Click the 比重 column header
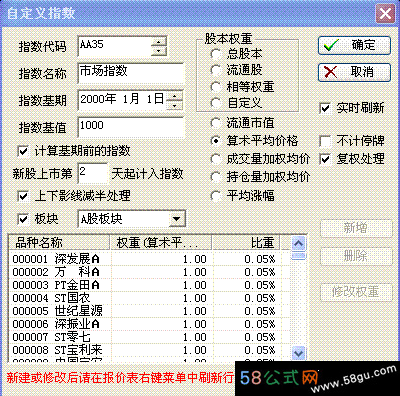This screenshot has width=400, height=396. point(246,242)
